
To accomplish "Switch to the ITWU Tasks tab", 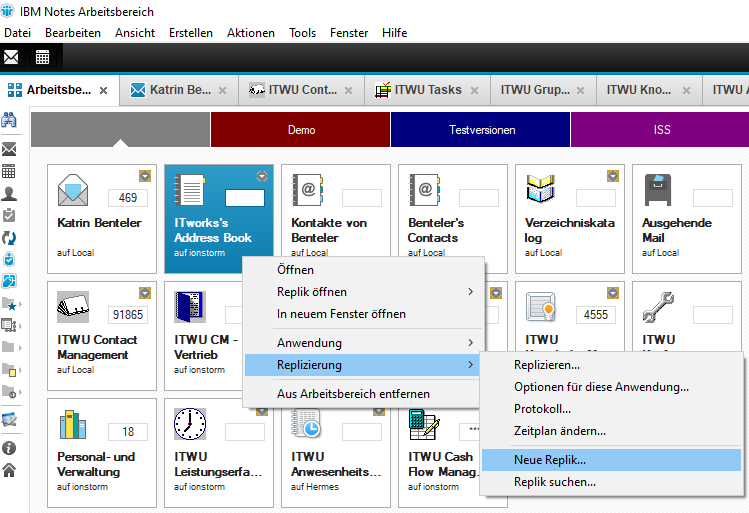I will (x=427, y=90).
